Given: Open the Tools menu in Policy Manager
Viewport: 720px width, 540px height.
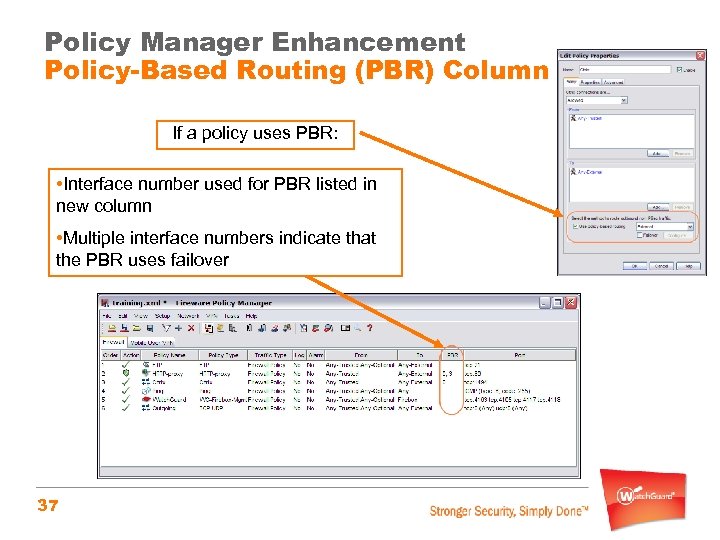Looking at the screenshot, I should tap(232, 316).
